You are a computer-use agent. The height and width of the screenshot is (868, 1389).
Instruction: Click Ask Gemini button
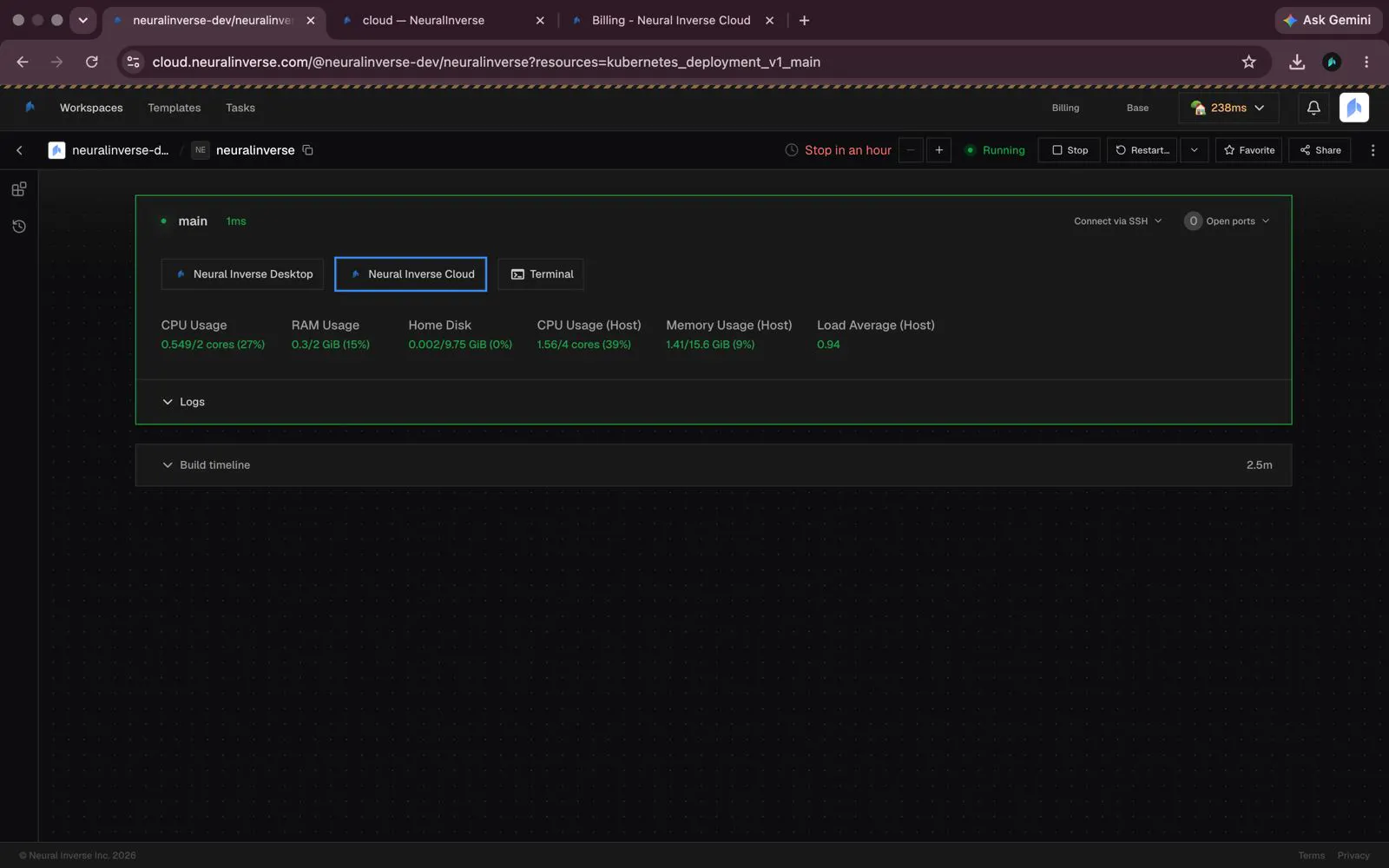pyautogui.click(x=1327, y=20)
